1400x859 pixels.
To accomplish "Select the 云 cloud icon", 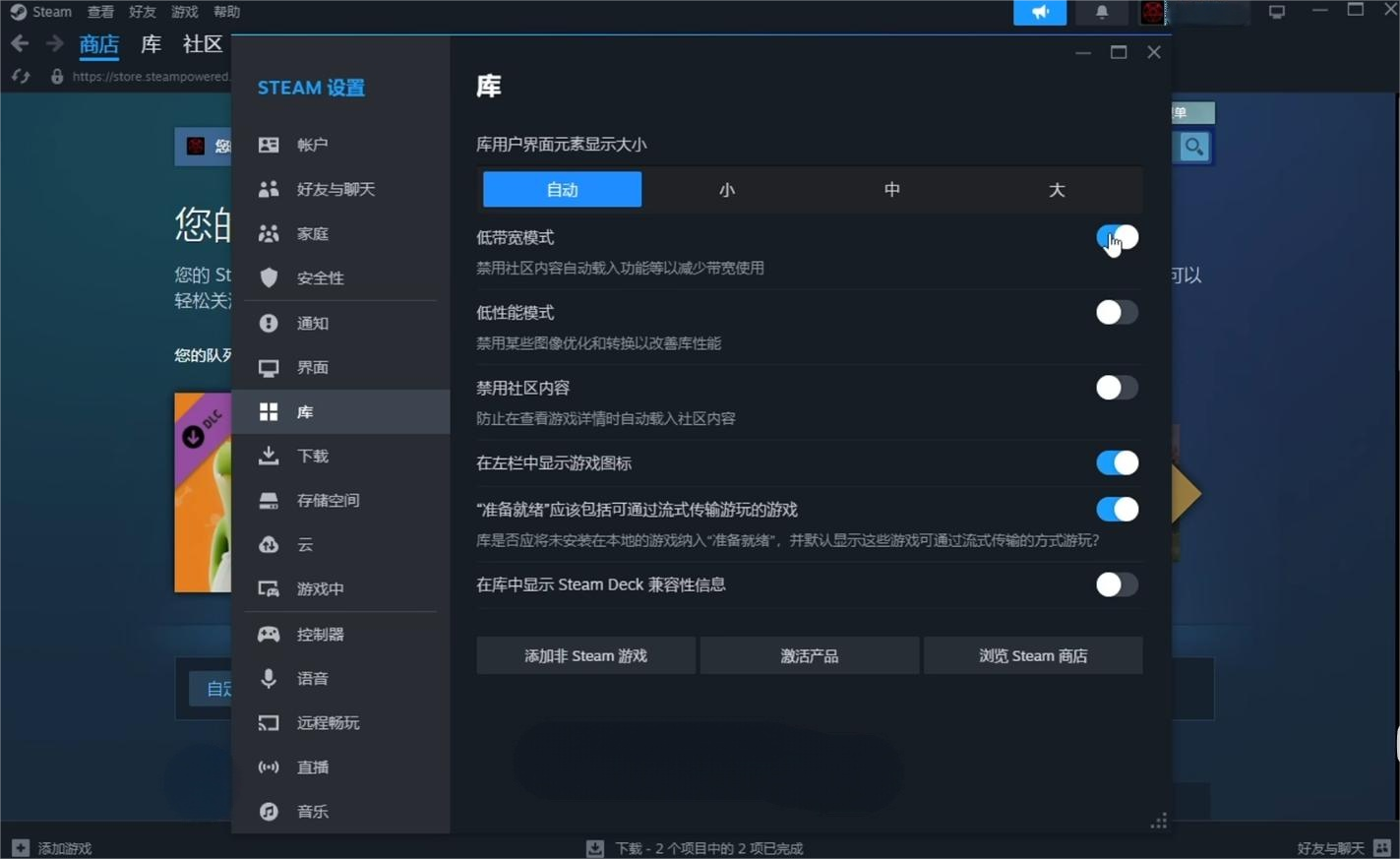I will (269, 545).
